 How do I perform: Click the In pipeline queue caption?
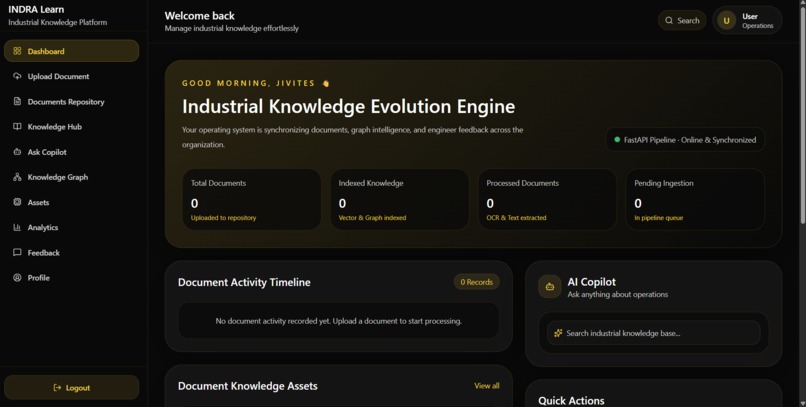pyautogui.click(x=658, y=218)
